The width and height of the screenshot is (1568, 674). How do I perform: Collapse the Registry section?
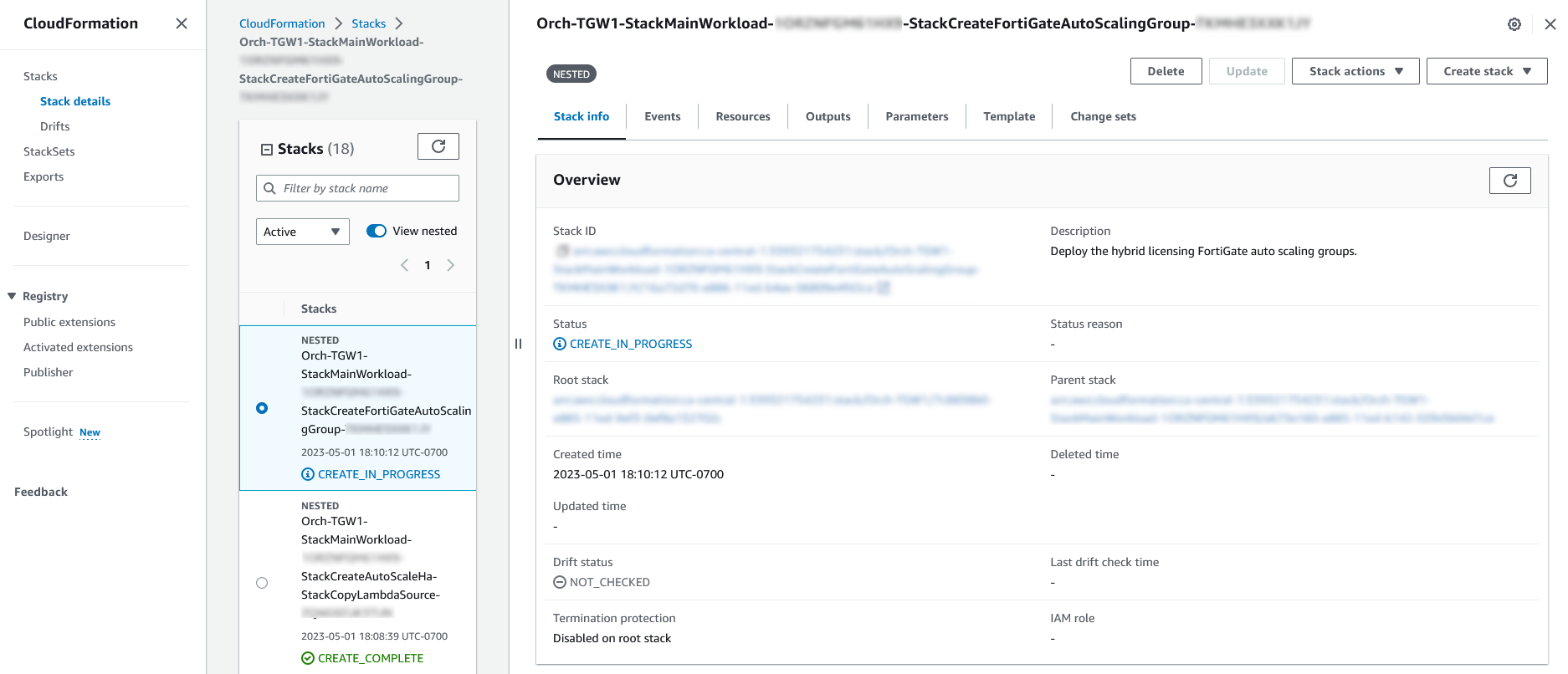(x=12, y=296)
